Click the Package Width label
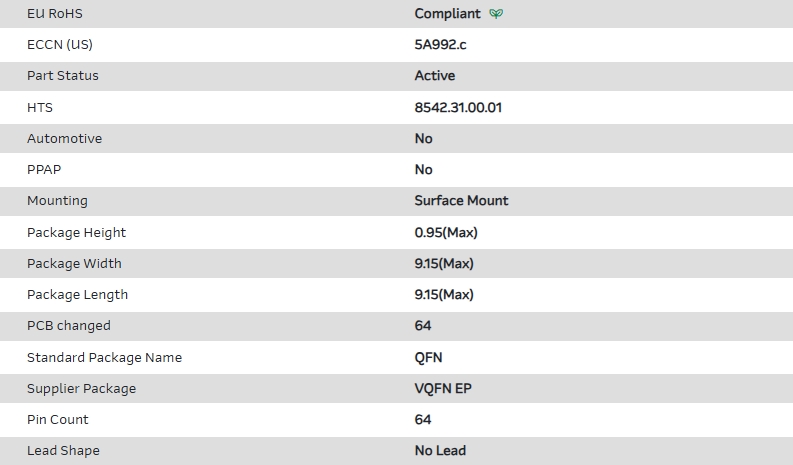 click(x=74, y=264)
